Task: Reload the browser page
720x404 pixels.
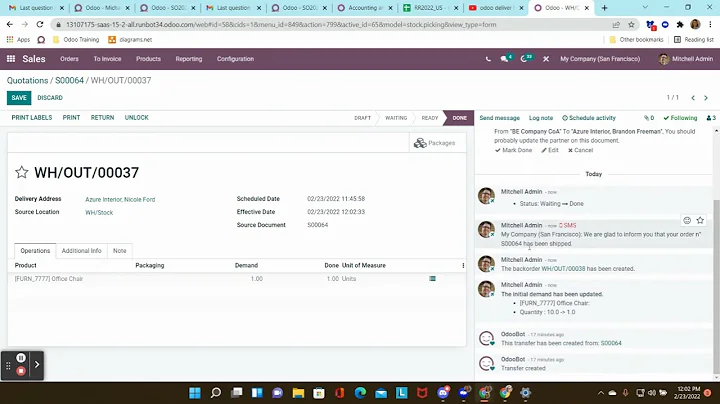Action: click(x=40, y=24)
